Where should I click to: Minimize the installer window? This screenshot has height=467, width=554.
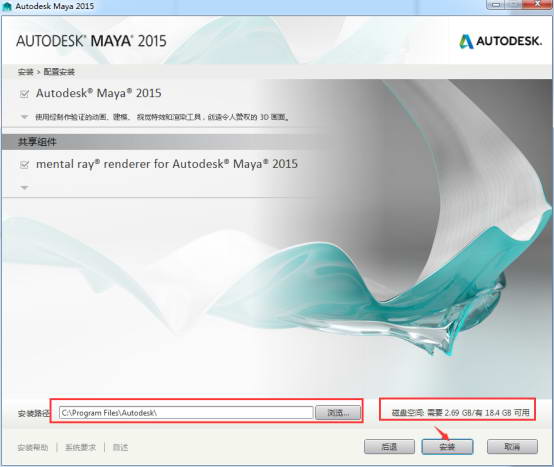tap(497, 5)
